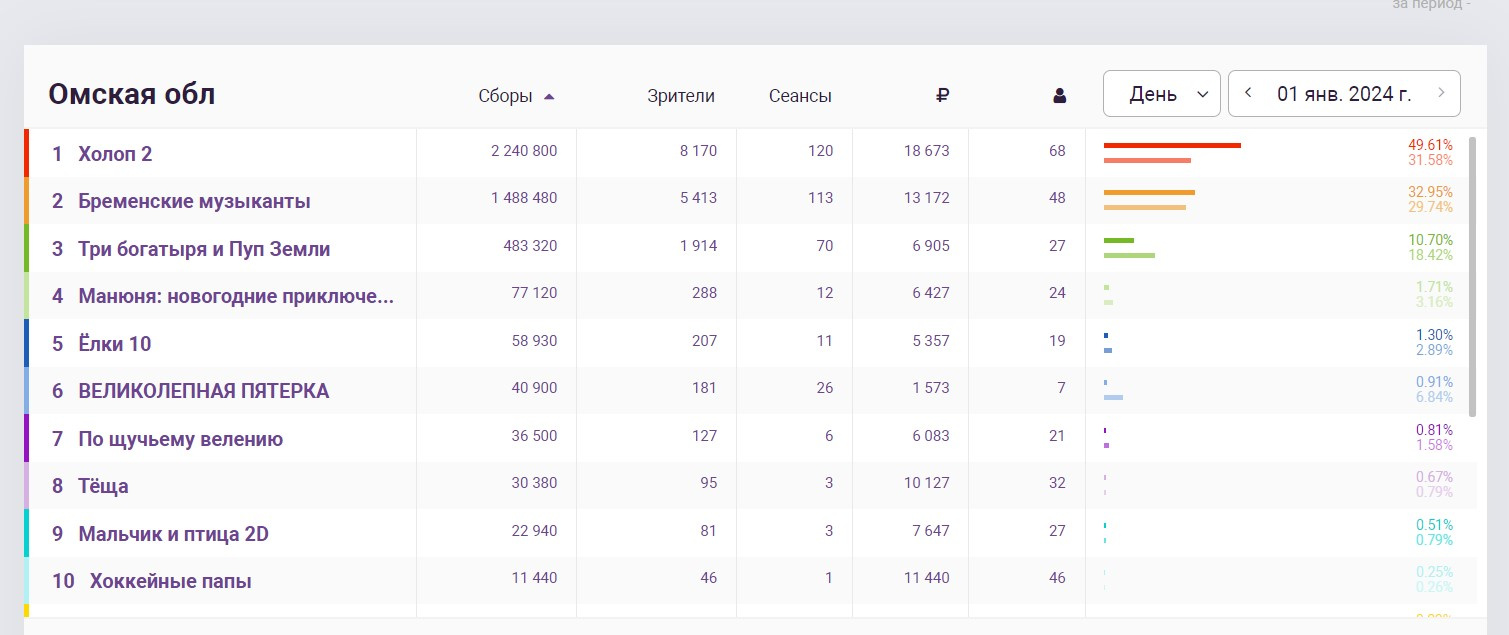Open the date picker 01 янв. 2024 г.
This screenshot has width=1509, height=635.
pyautogui.click(x=1344, y=94)
